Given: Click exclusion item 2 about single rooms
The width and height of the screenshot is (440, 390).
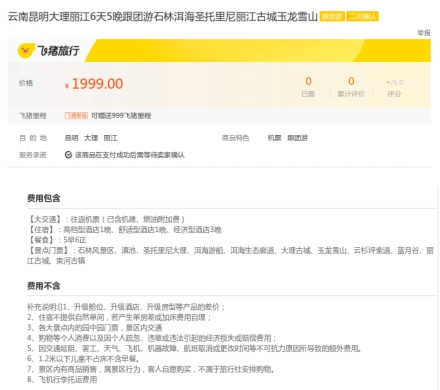Looking at the screenshot, I should pyautogui.click(x=119, y=317).
